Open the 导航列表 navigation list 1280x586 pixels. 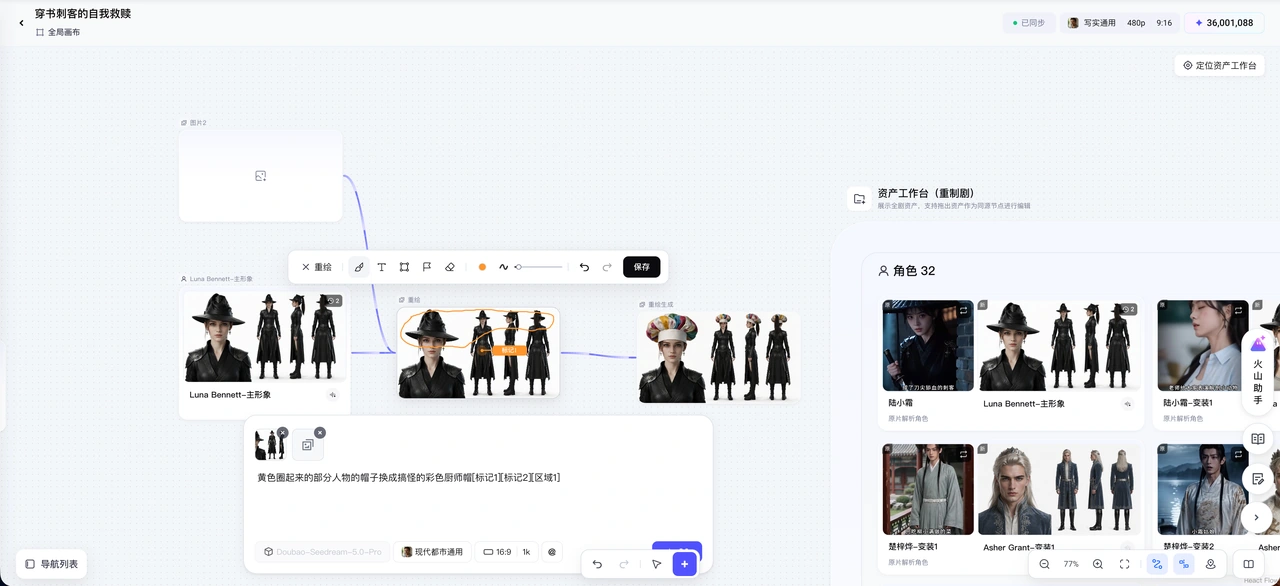[52, 564]
